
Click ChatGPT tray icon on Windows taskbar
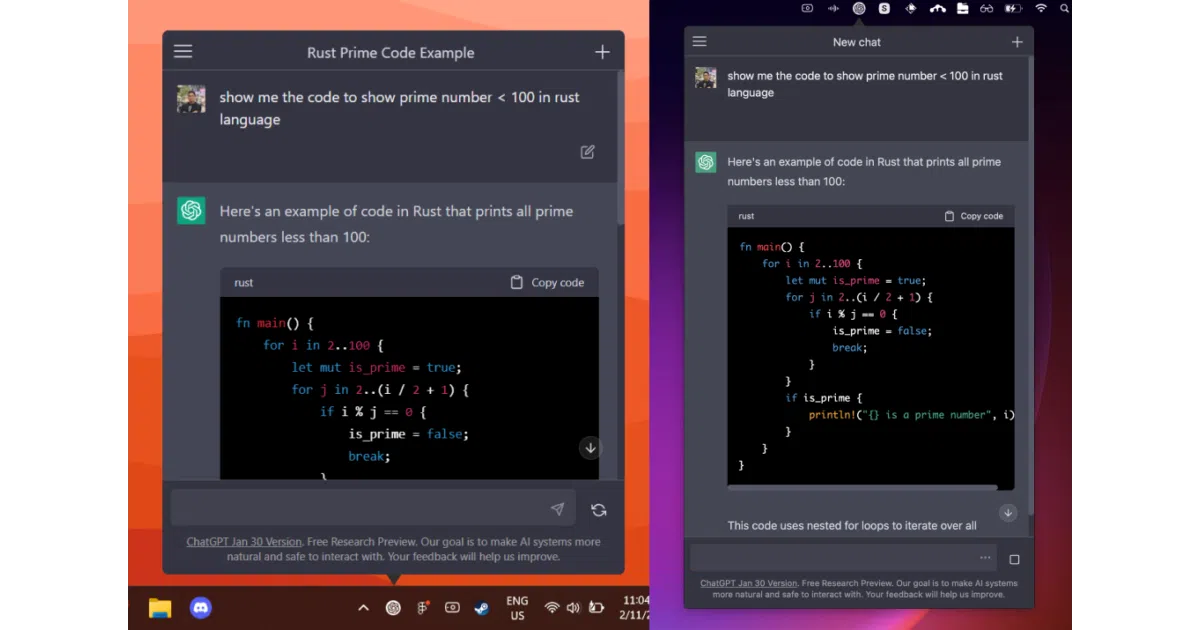tap(393, 607)
